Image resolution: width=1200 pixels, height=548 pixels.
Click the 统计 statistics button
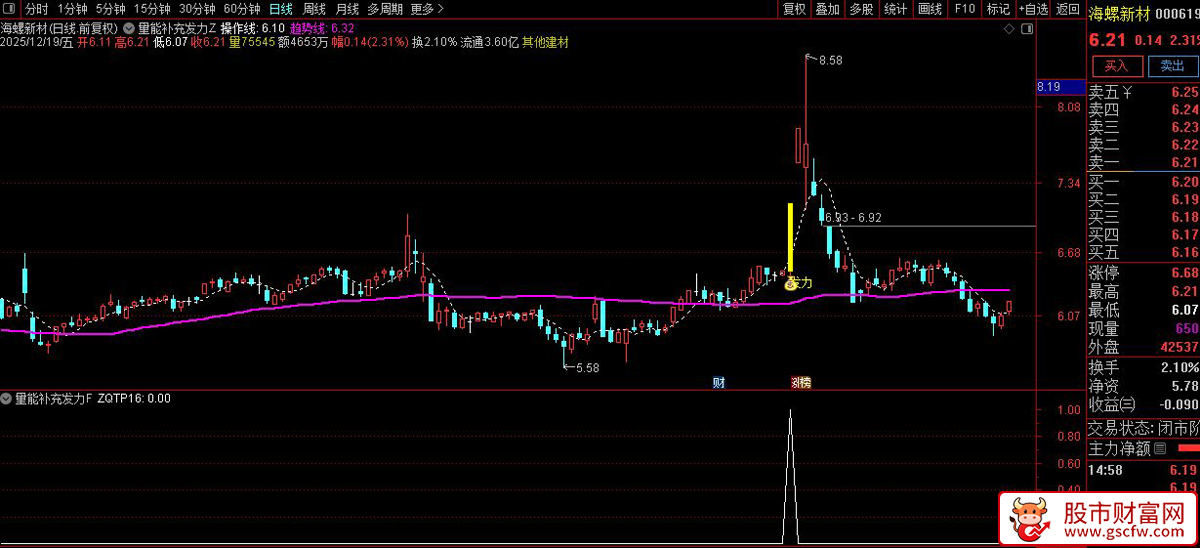tap(895, 9)
